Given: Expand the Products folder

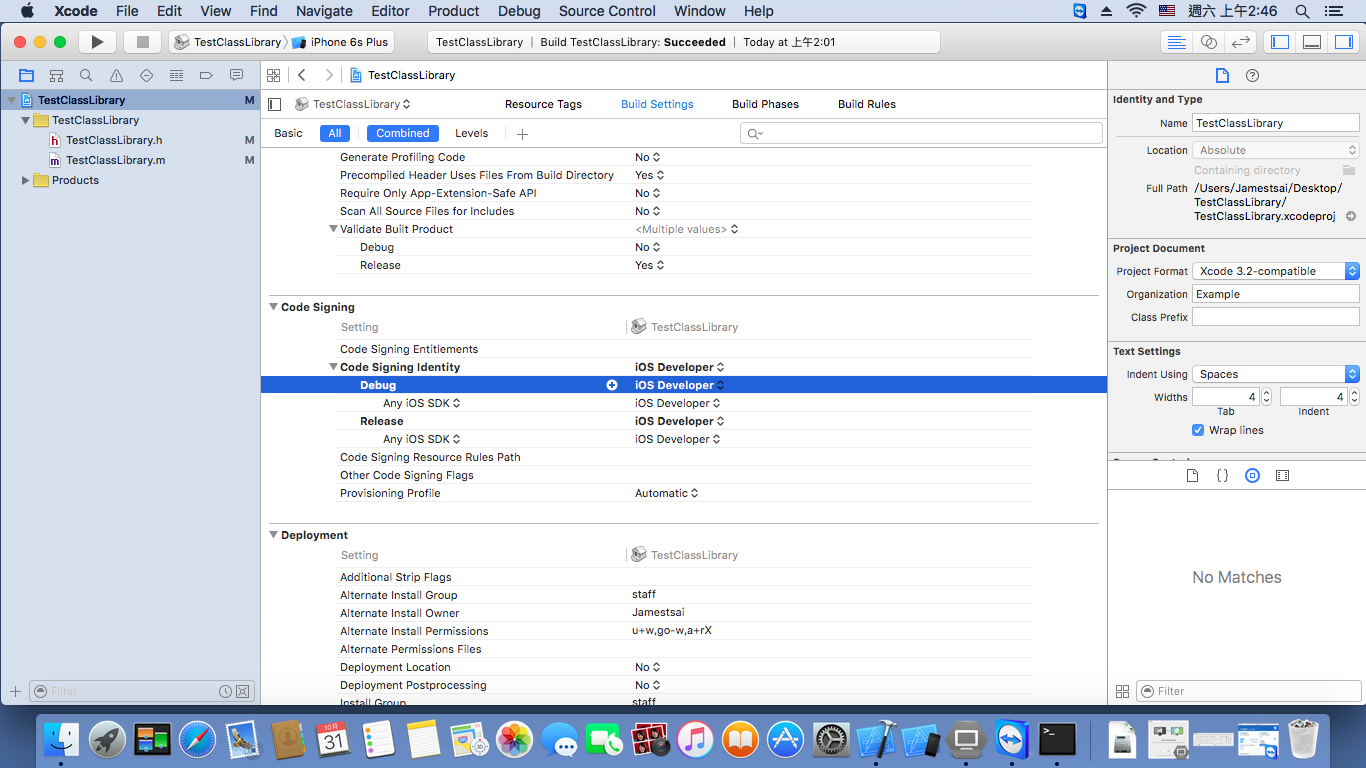Looking at the screenshot, I should 26,180.
